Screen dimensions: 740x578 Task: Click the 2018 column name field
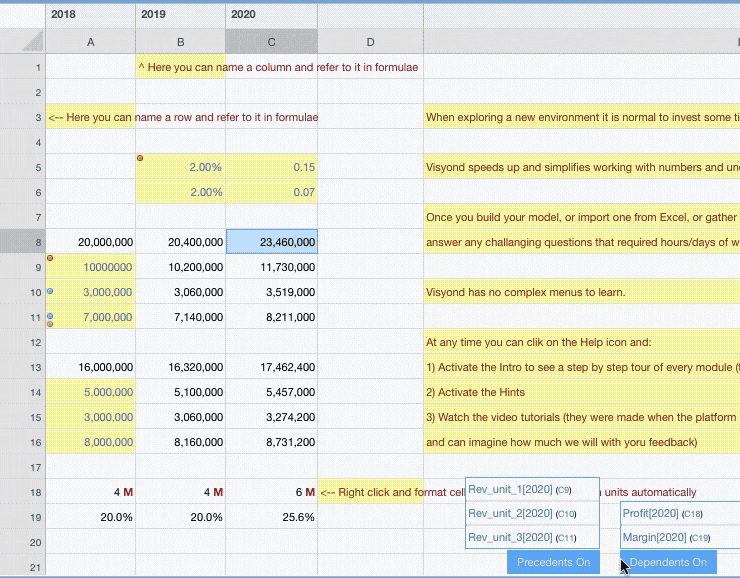tap(91, 14)
